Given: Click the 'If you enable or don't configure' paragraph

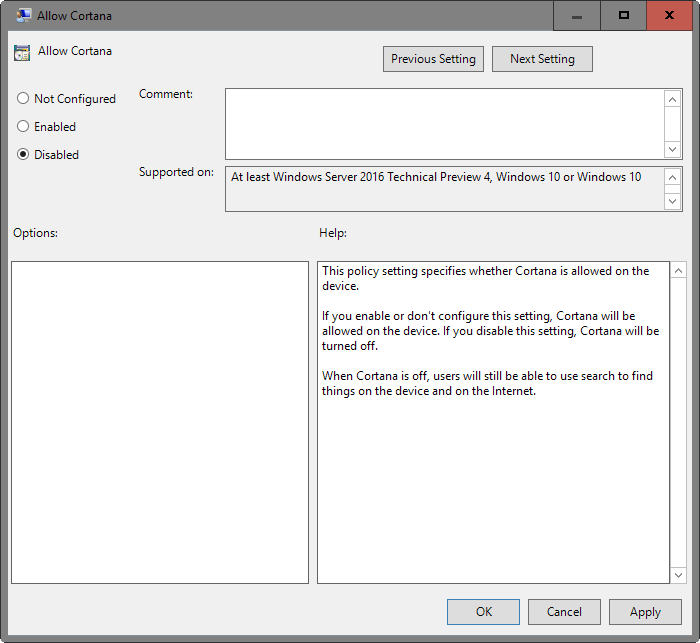Looking at the screenshot, I should point(491,331).
